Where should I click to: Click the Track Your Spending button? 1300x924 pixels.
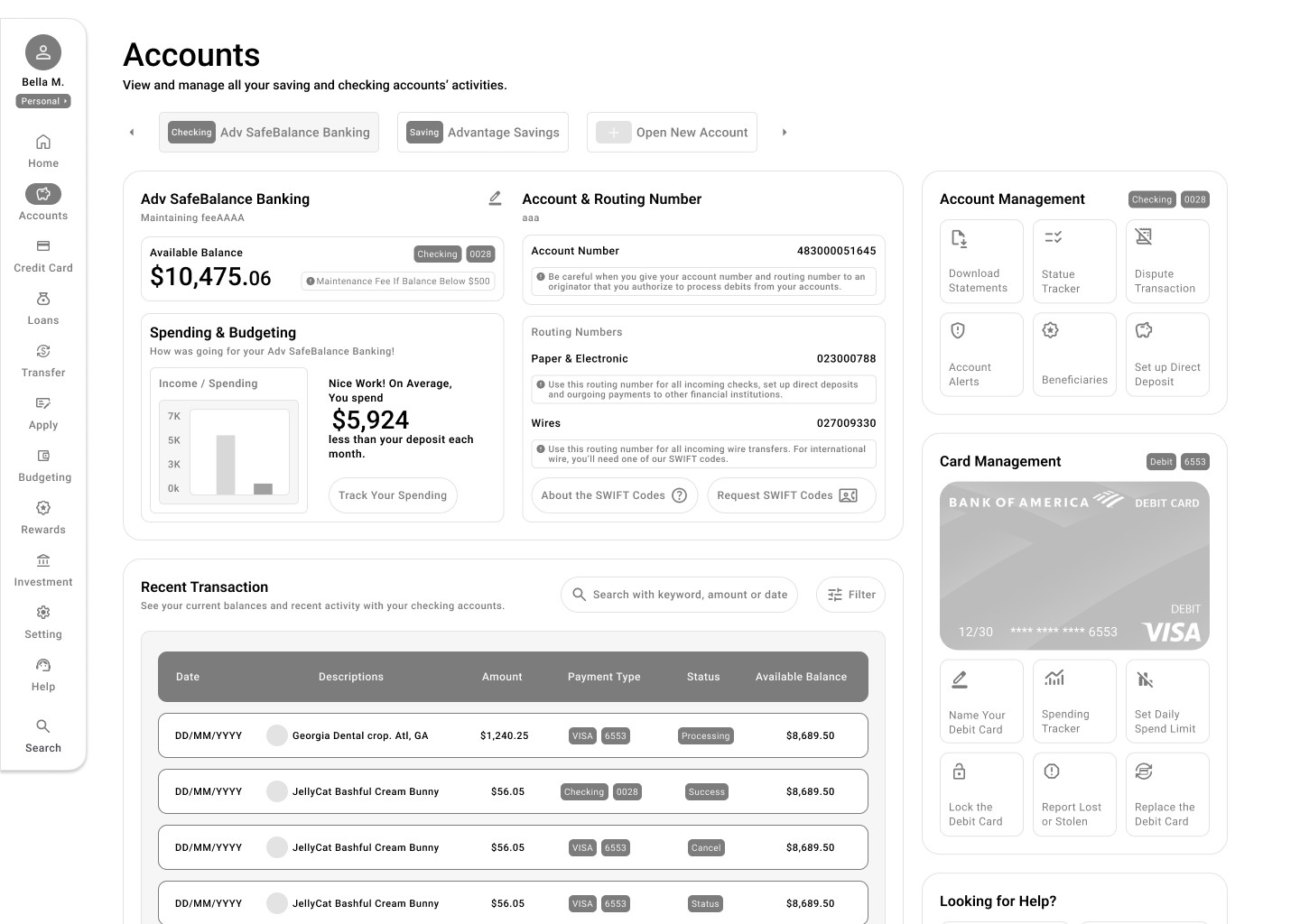(393, 495)
